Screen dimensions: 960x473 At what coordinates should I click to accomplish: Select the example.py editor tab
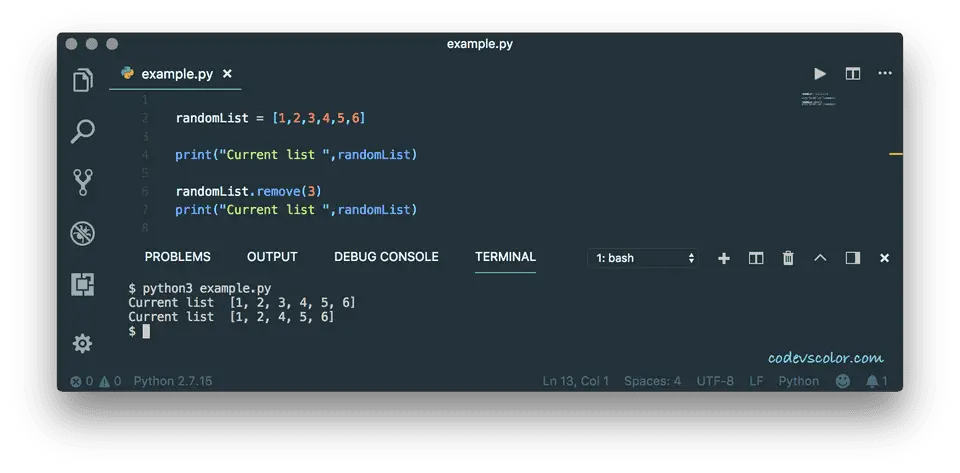coord(176,74)
